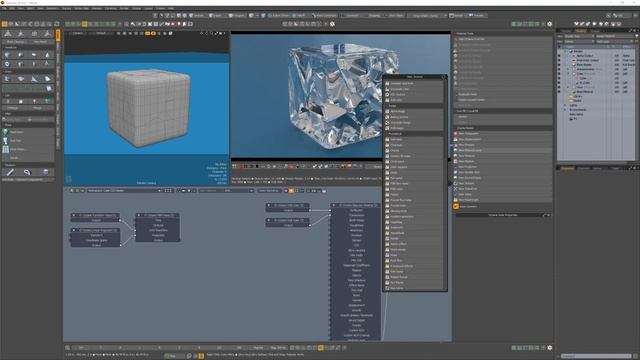Select the lasso-shaped tool beside the pencil tool
This screenshot has height=360, width=640.
coord(27,172)
